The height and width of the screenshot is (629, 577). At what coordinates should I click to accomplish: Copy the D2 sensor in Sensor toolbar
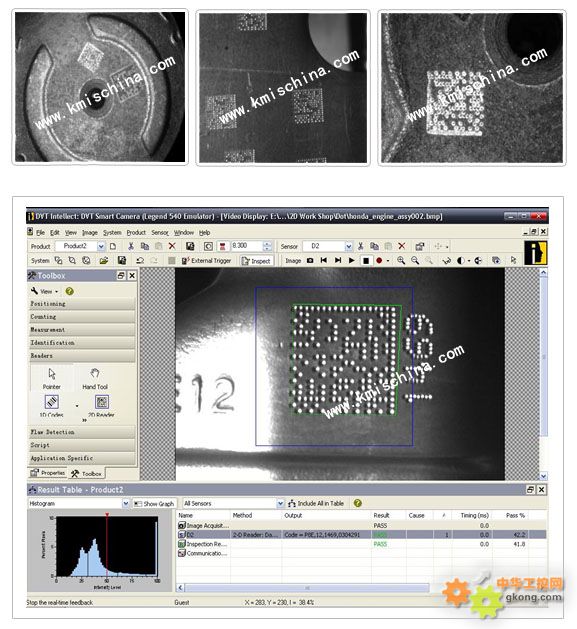click(374, 246)
